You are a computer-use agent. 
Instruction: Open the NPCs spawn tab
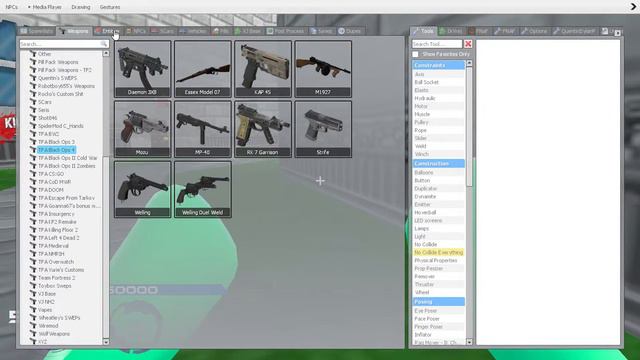pos(136,31)
